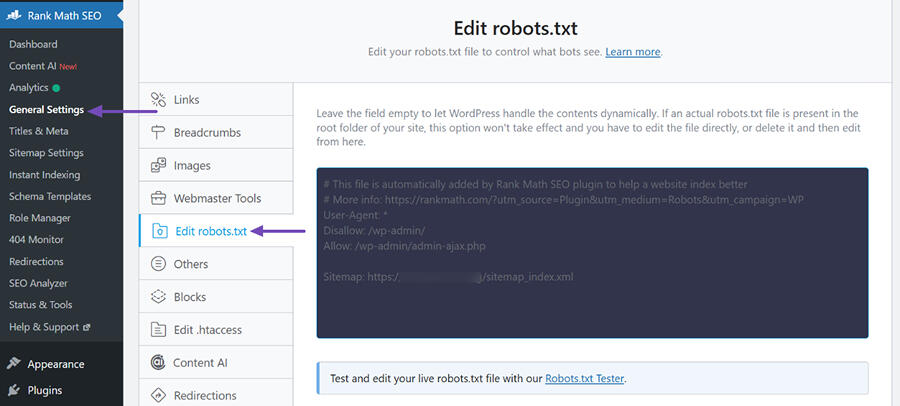Click the Edit robots.txt file icon

point(159,231)
